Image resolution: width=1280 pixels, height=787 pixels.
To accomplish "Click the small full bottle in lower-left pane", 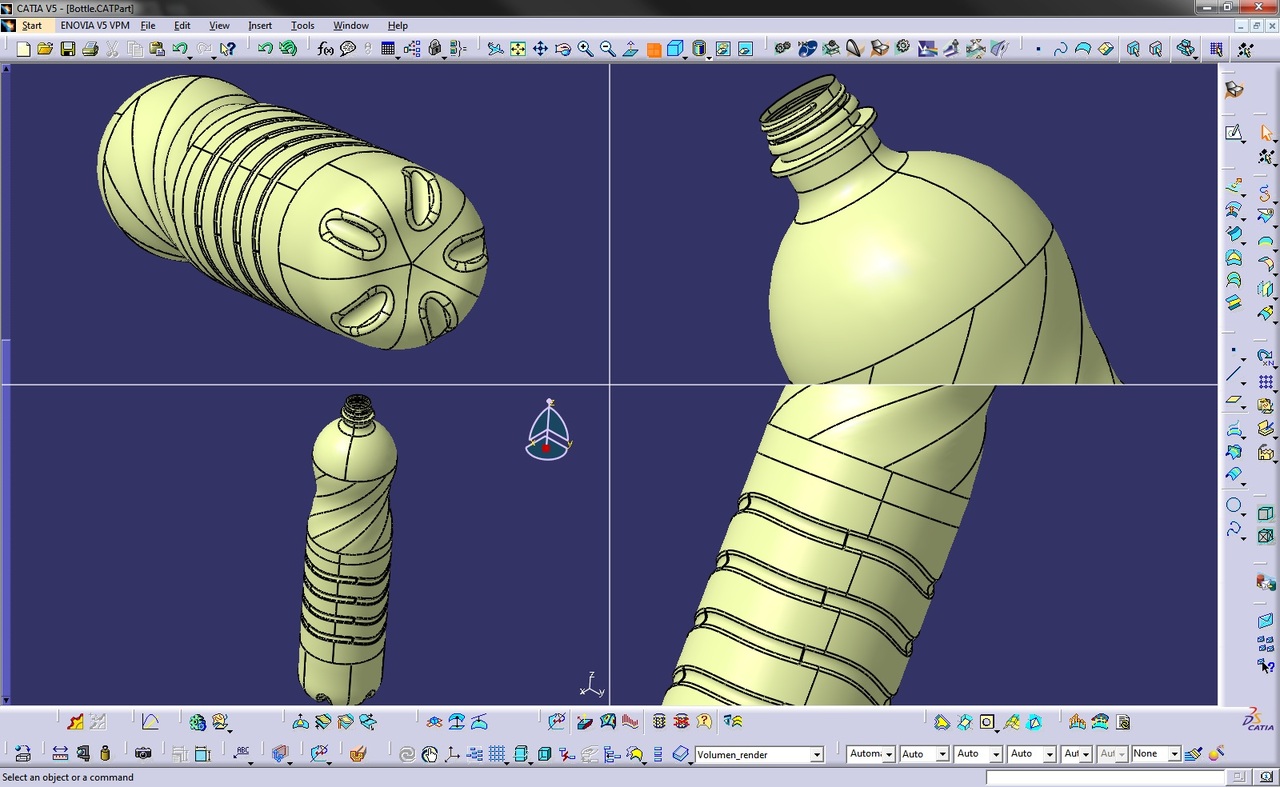I will pos(347,550).
